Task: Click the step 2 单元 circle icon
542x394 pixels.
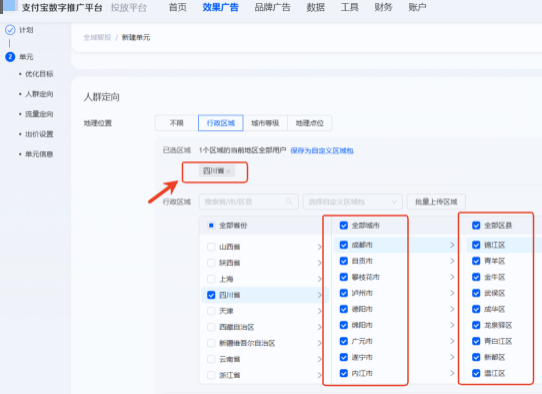Action: point(10,57)
